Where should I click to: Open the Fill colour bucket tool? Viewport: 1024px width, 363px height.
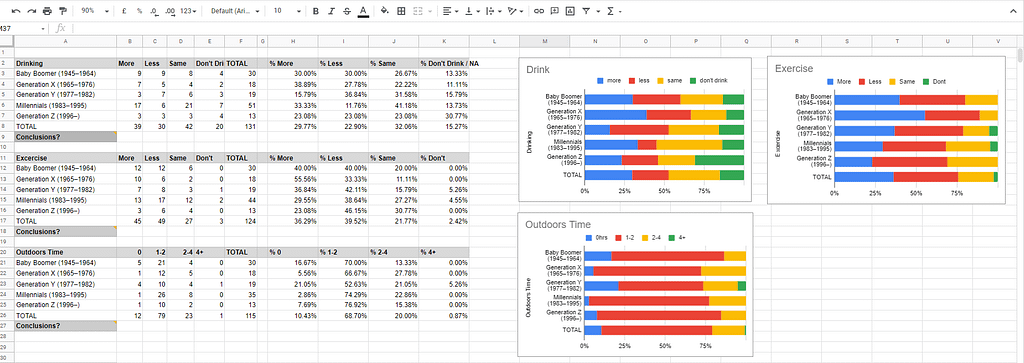(x=384, y=11)
